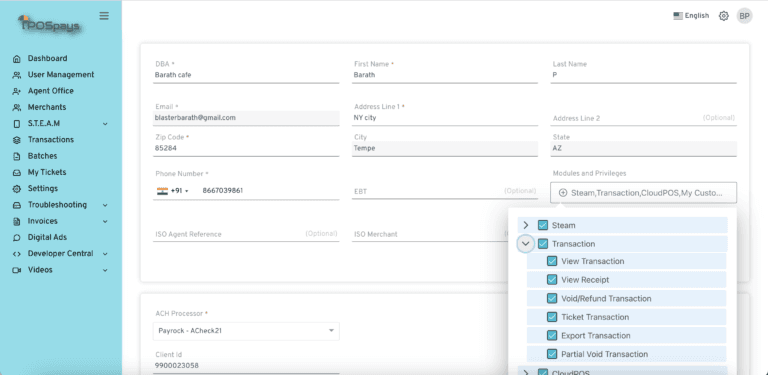The height and width of the screenshot is (375, 768).
Task: Click the Invoices file icon
Action: click(x=17, y=221)
